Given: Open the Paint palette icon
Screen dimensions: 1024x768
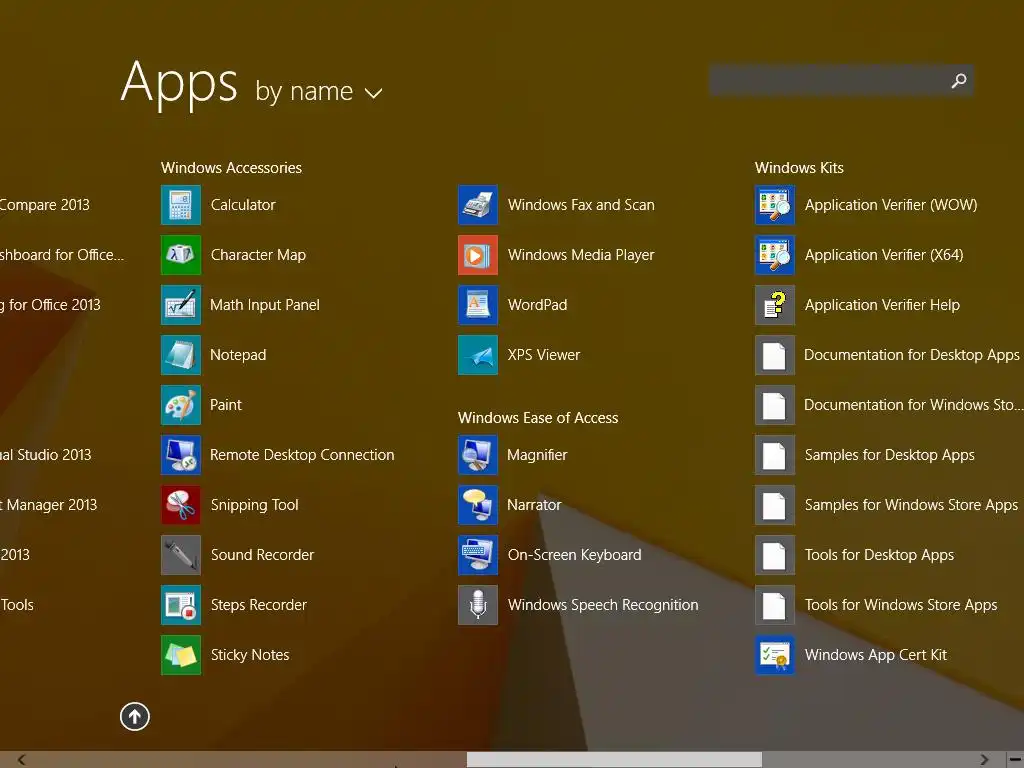Looking at the screenshot, I should (181, 405).
